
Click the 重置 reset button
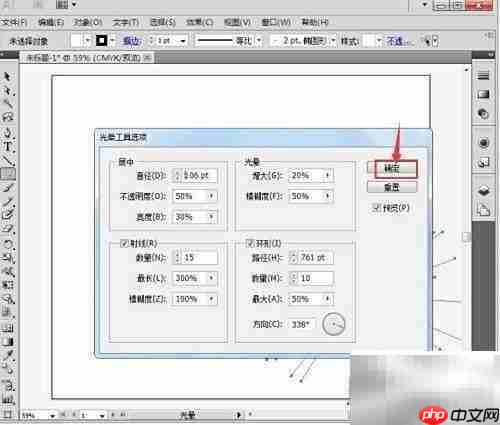tap(392, 187)
